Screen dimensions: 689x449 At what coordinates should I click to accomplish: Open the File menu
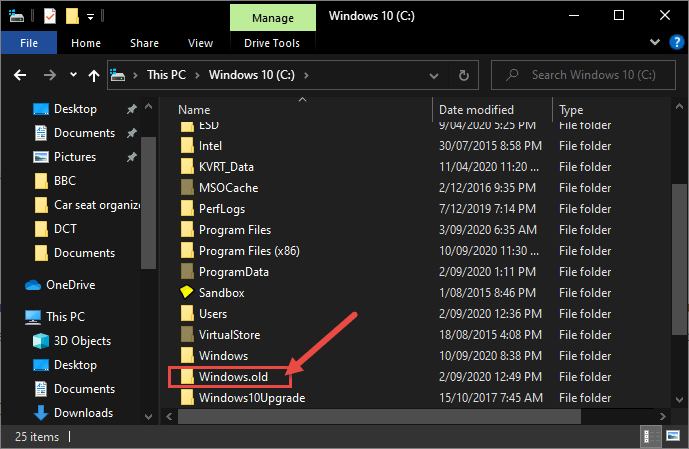coord(29,43)
